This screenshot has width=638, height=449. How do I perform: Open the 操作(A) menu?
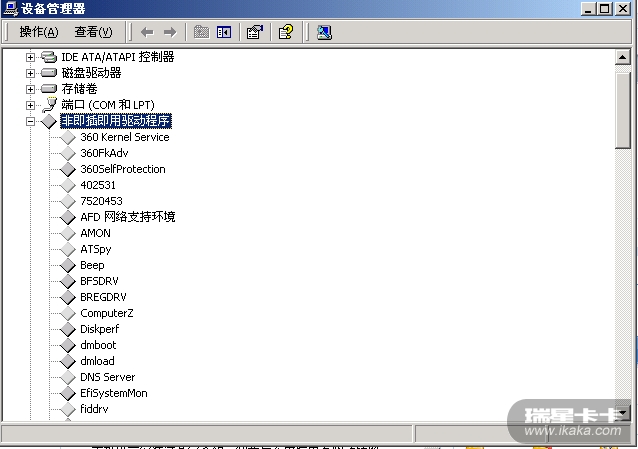tap(39, 32)
